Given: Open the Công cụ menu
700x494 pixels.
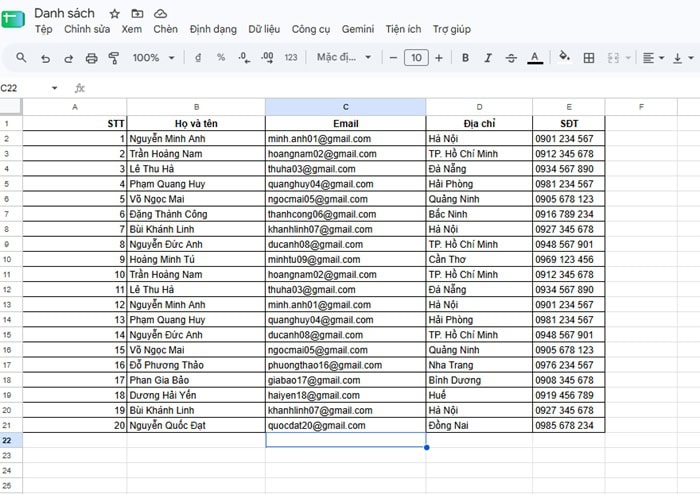Looking at the screenshot, I should [311, 29].
